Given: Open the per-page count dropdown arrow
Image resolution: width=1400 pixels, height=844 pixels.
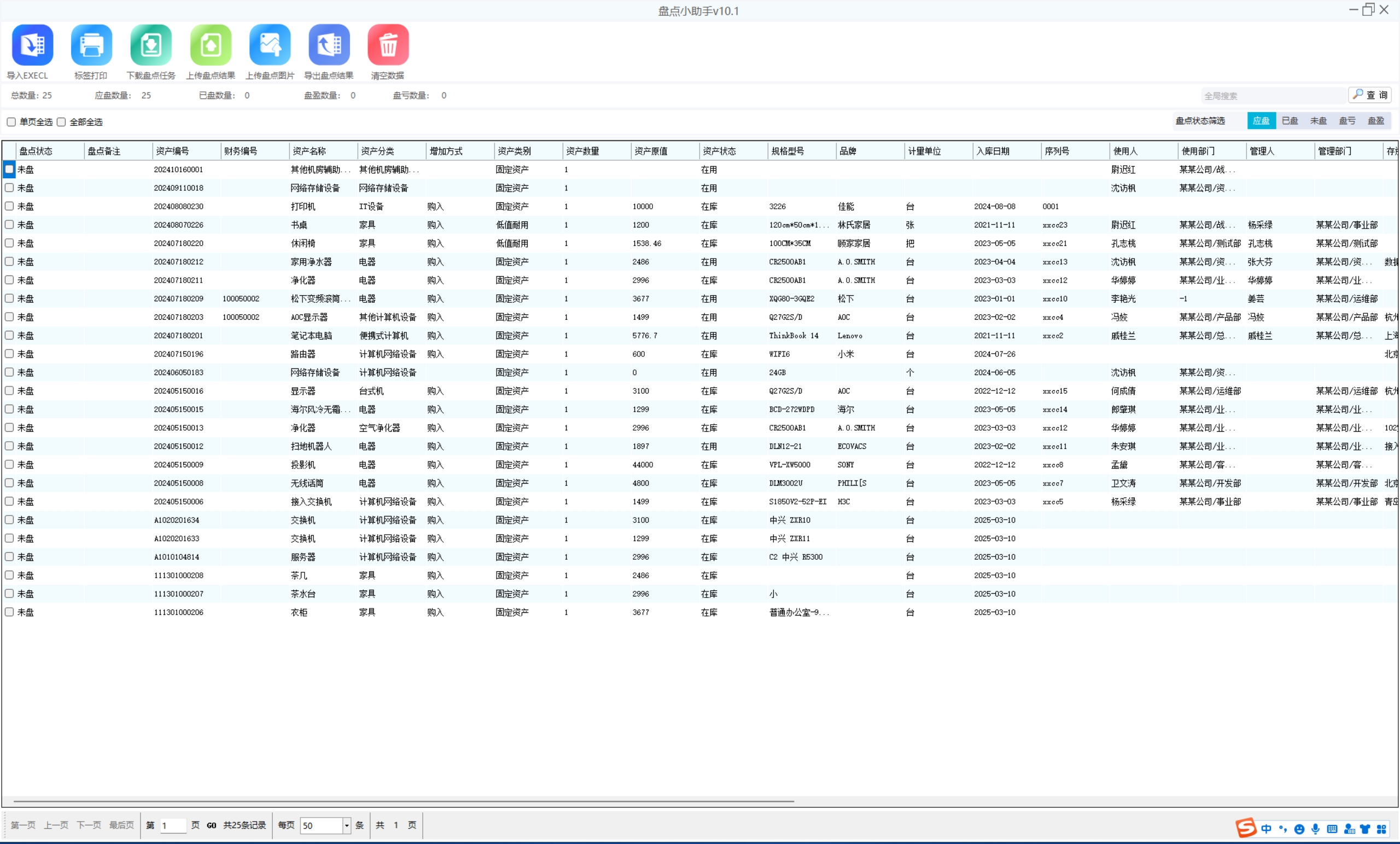Looking at the screenshot, I should coord(347,825).
